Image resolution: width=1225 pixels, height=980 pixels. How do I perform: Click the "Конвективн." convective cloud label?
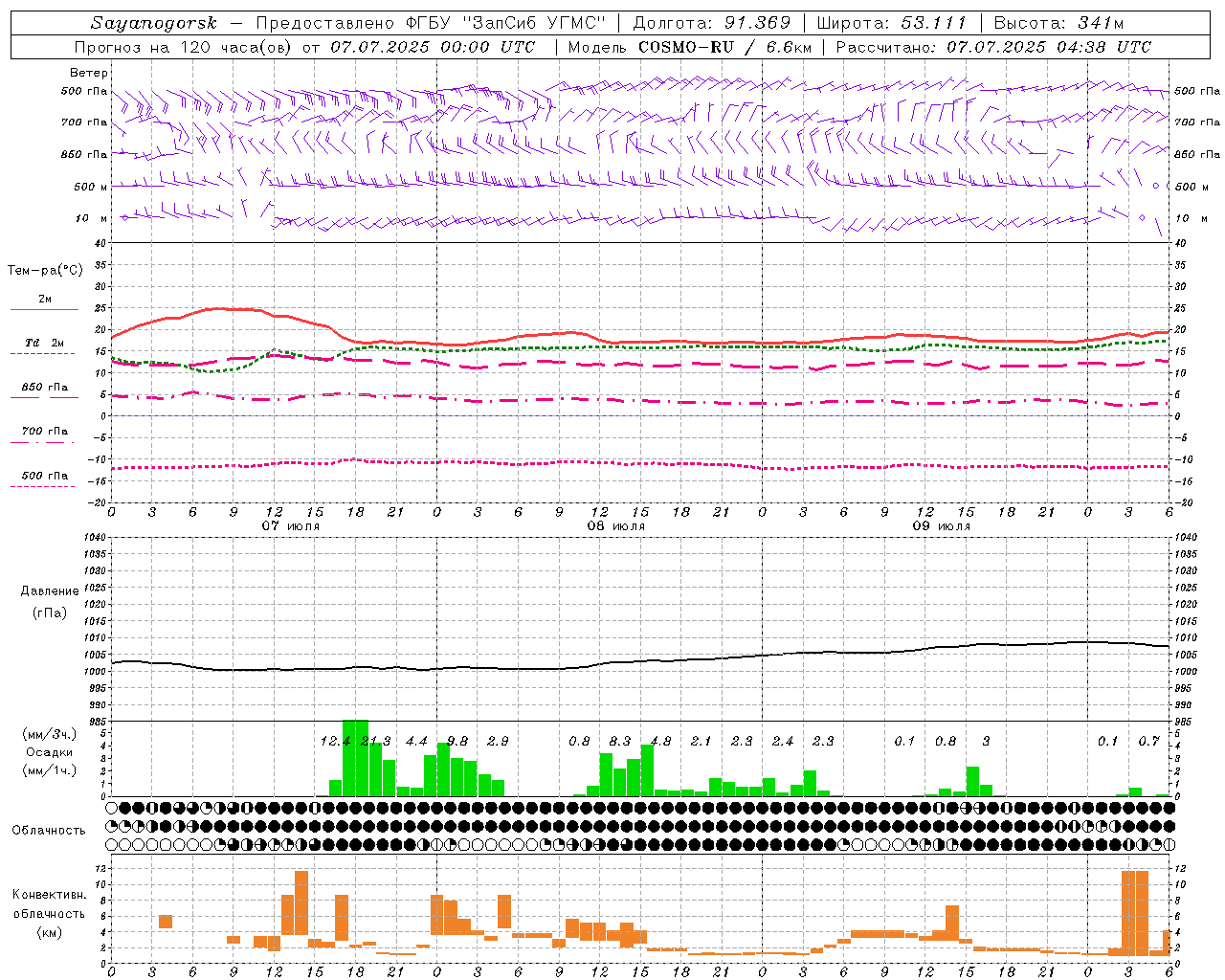click(49, 895)
